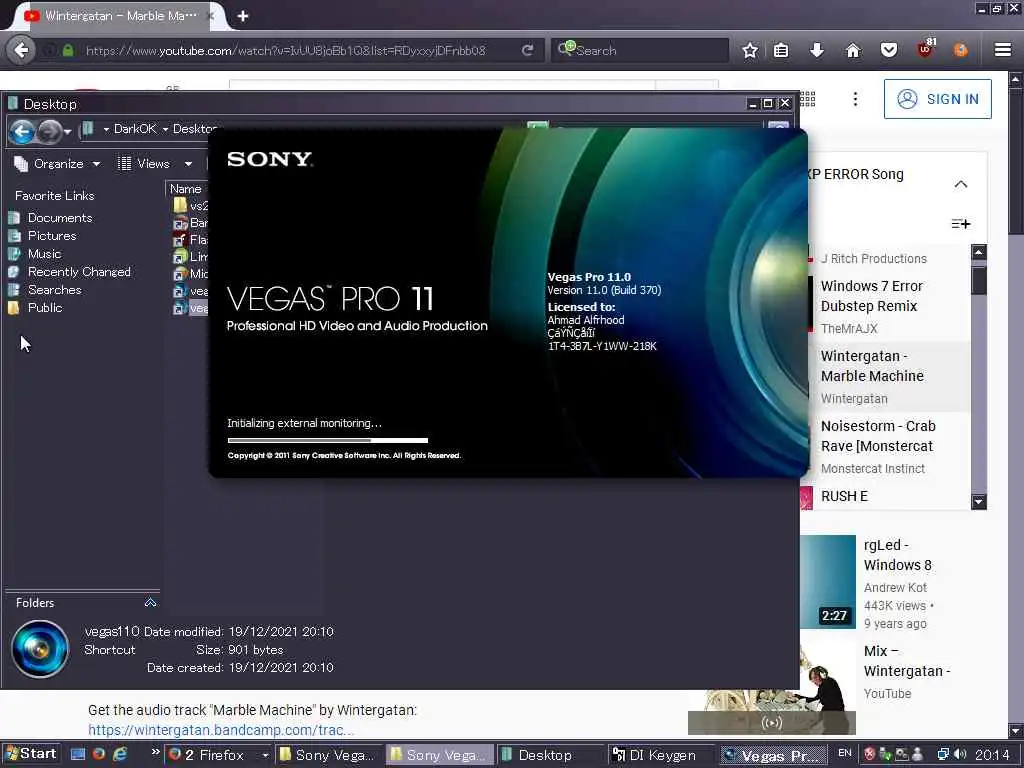
Task: Open the volume speaker tray icon
Action: 960,754
